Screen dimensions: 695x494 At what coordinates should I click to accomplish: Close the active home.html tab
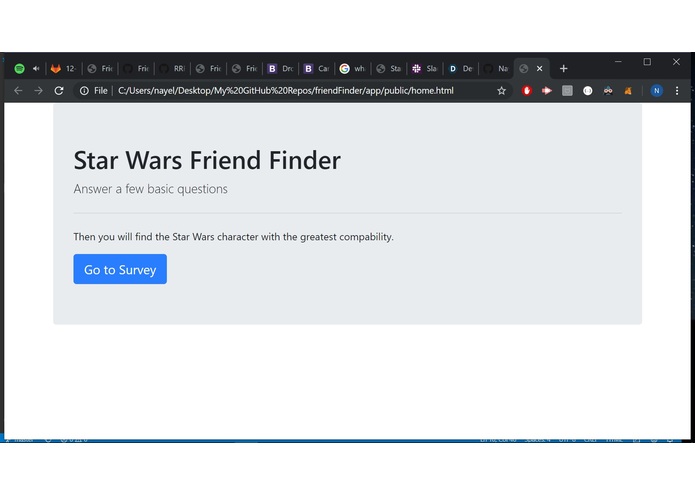(x=539, y=69)
